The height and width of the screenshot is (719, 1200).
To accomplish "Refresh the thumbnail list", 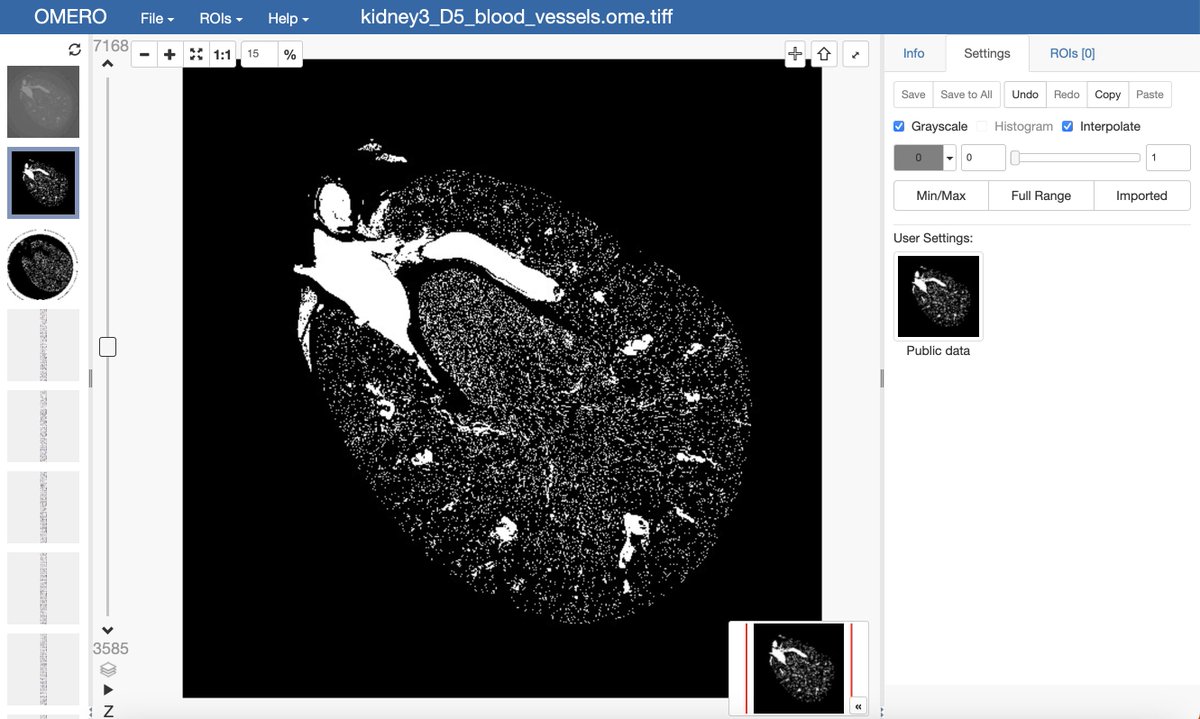I will (x=74, y=49).
